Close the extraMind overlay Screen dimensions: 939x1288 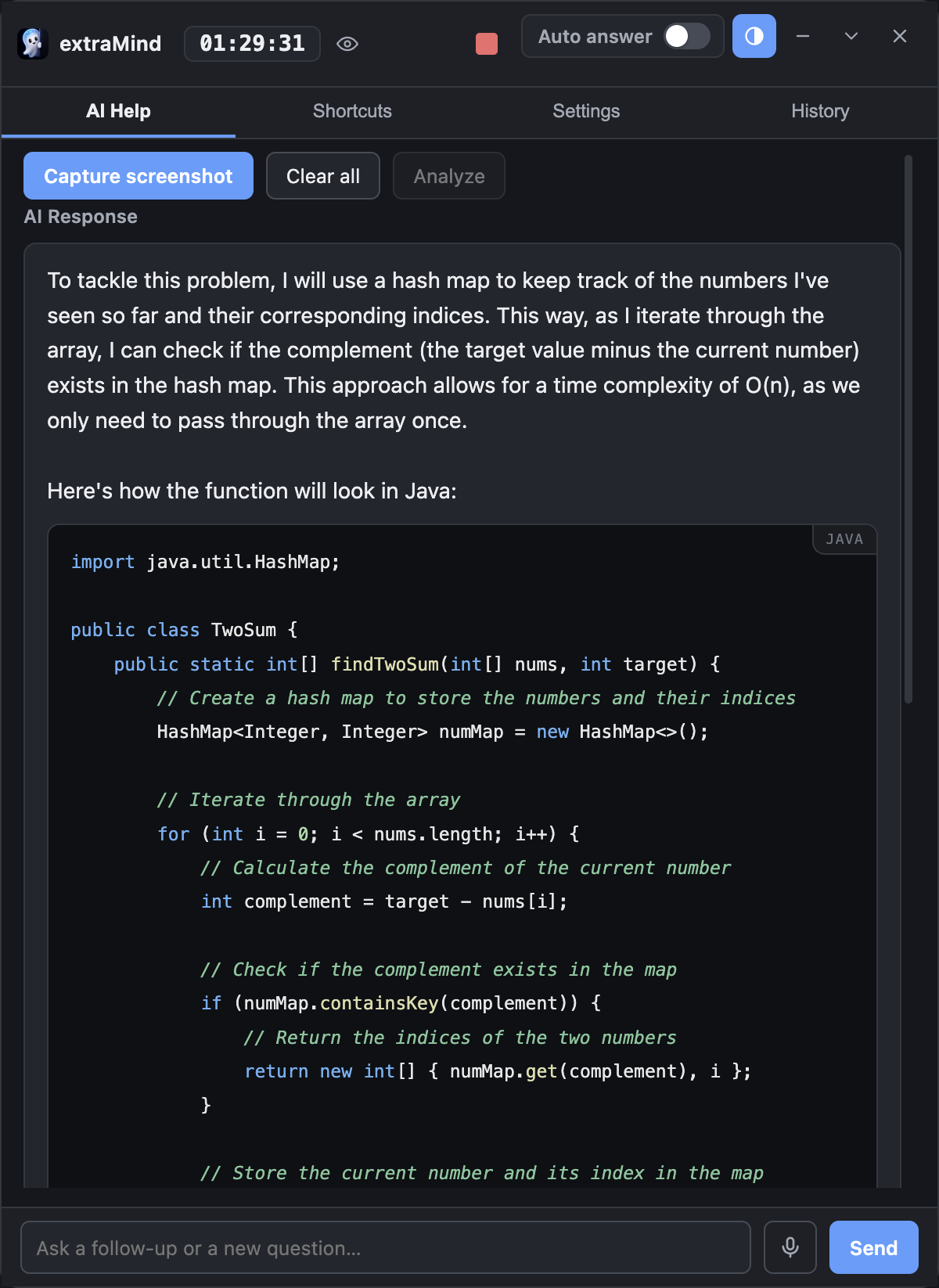[900, 36]
